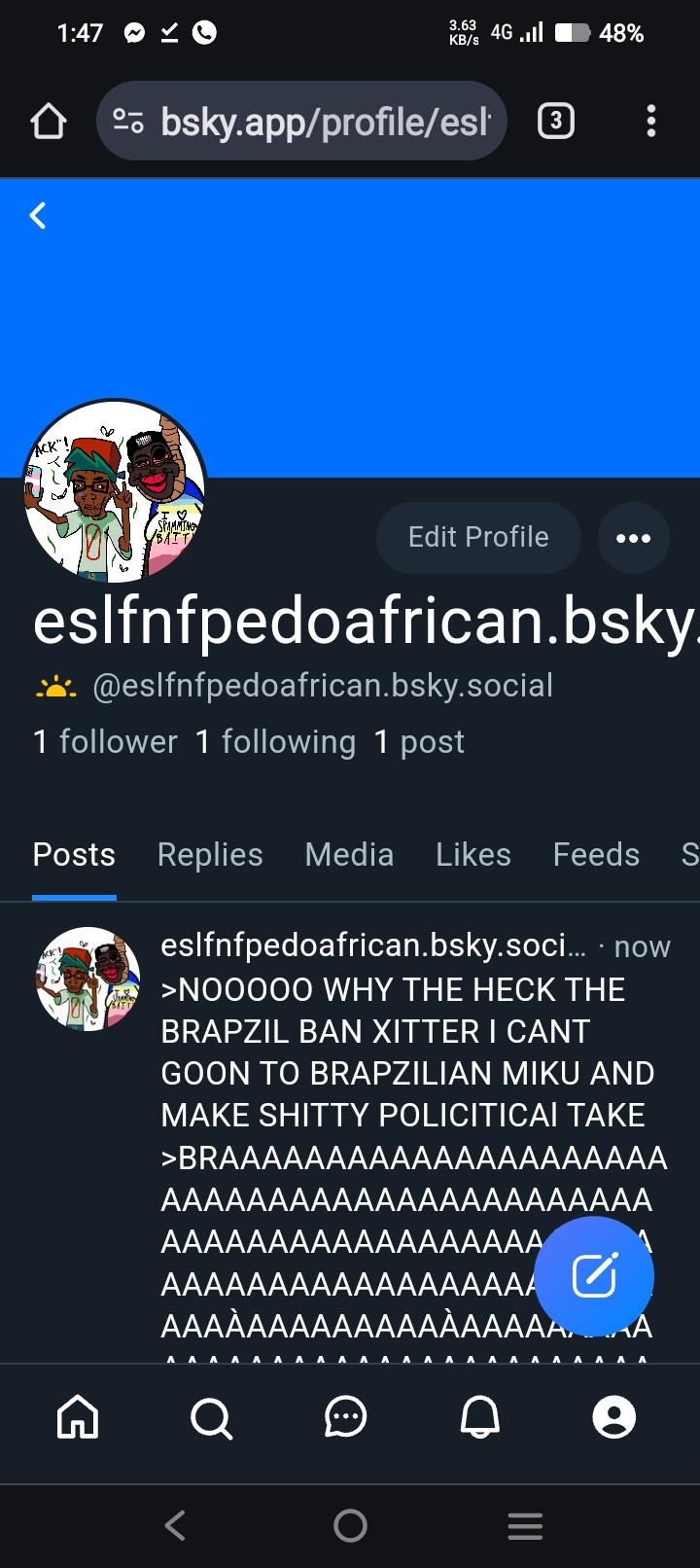This screenshot has height=1568, width=700.
Task: Open the browser tab switcher showing 3
Action: pyautogui.click(x=555, y=121)
